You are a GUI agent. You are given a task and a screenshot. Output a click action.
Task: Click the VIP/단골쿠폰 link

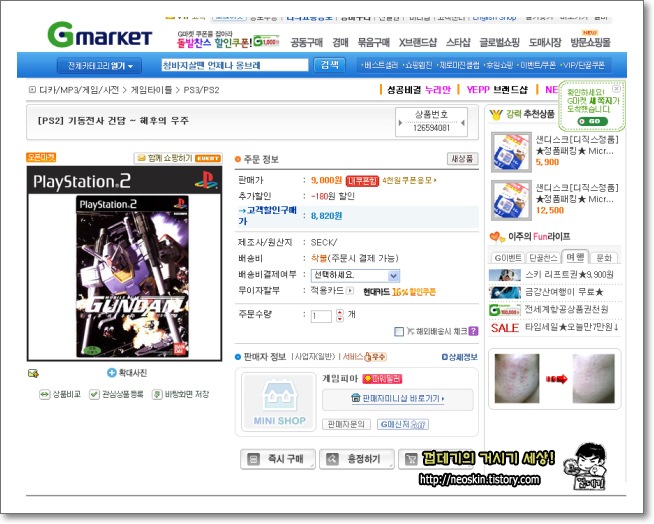(583, 66)
